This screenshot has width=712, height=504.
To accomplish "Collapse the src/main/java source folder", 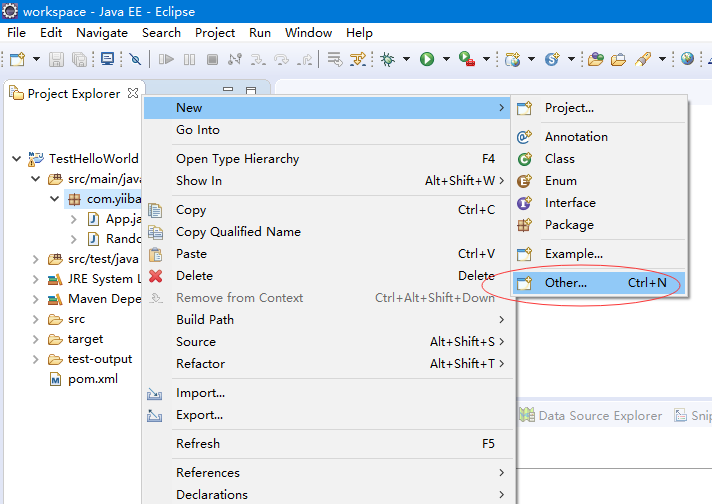I will (x=35, y=179).
